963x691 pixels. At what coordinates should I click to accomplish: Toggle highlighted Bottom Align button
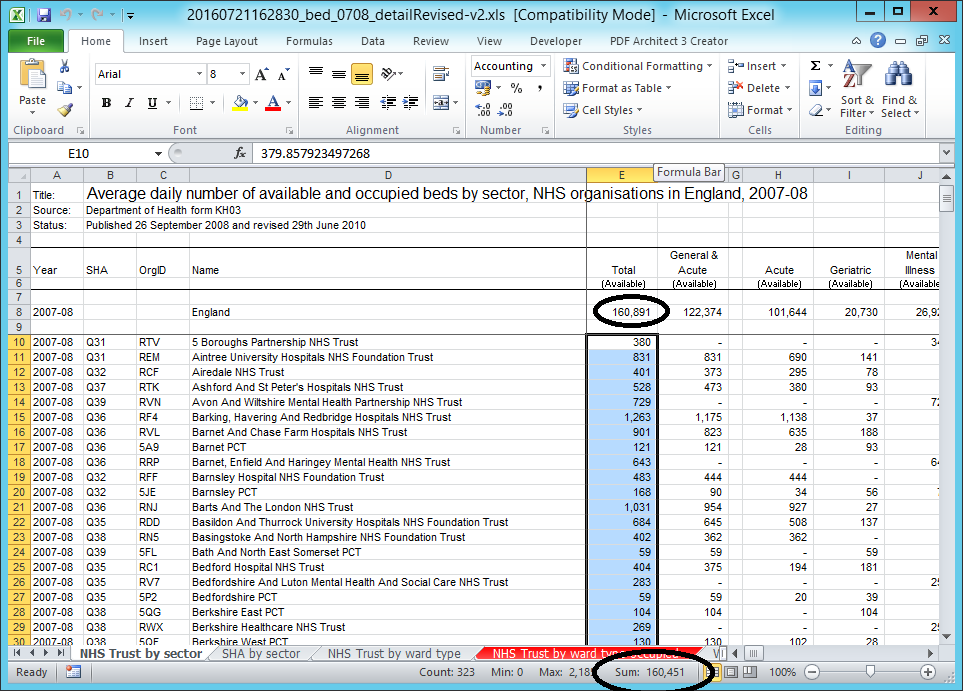point(362,74)
